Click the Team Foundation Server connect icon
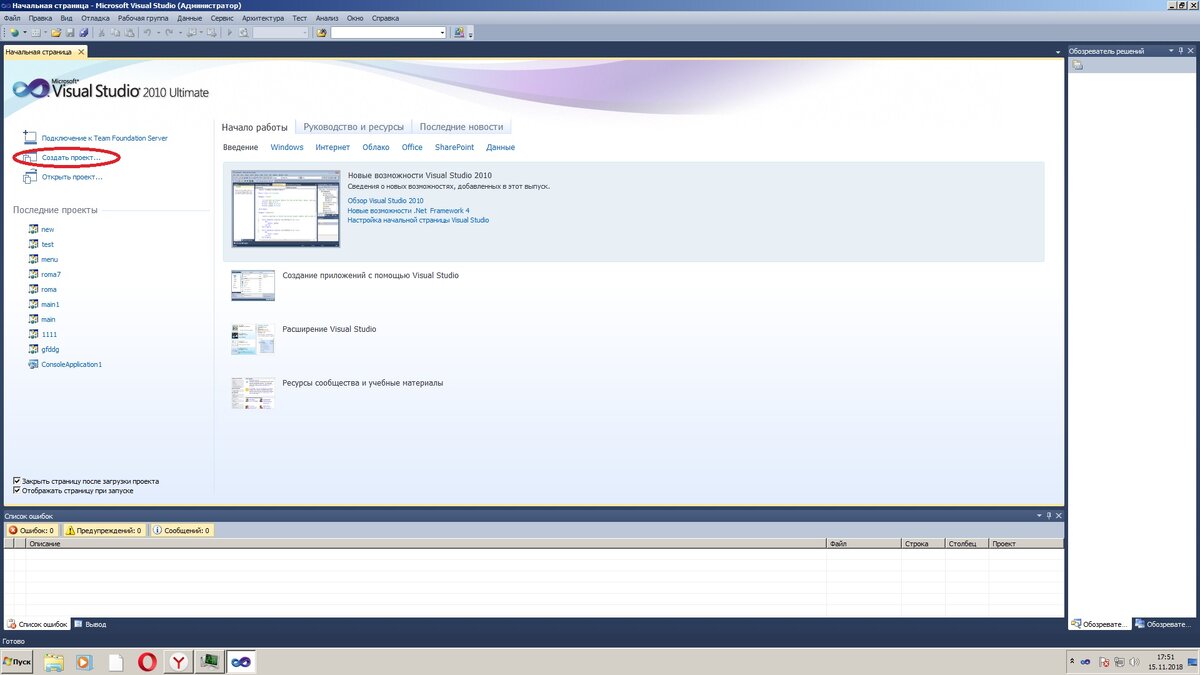This screenshot has height=675, width=1200. [x=29, y=137]
